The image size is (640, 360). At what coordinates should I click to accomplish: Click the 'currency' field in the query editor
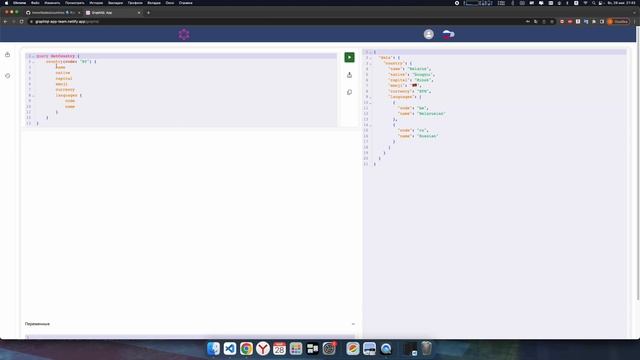point(65,89)
